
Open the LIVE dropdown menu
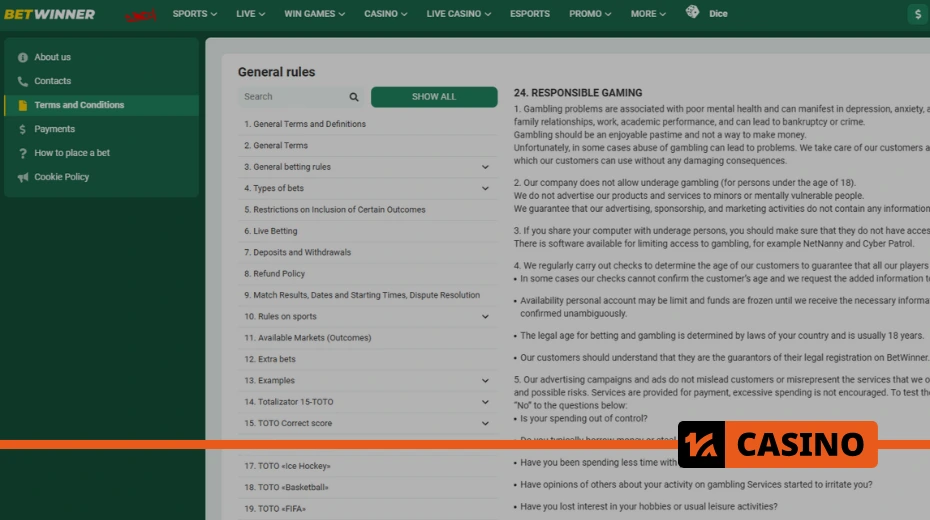click(250, 14)
